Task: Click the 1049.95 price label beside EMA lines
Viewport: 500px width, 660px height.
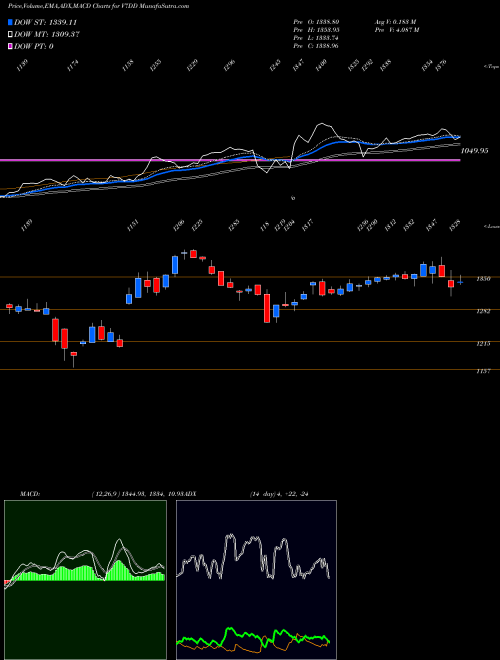Action: [475, 150]
